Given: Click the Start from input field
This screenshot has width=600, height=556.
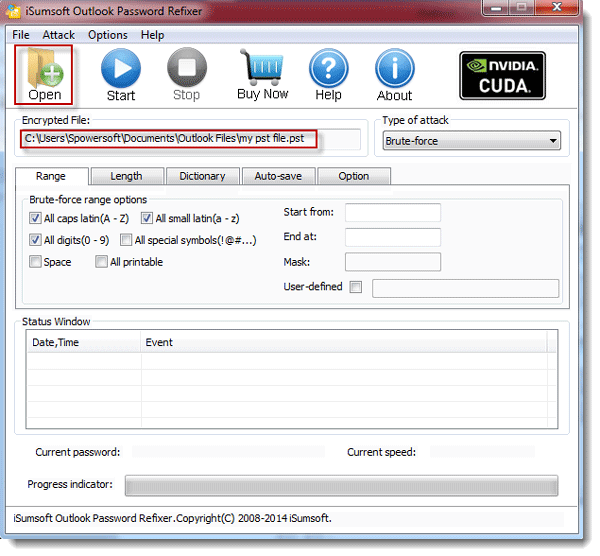Looking at the screenshot, I should click(393, 212).
